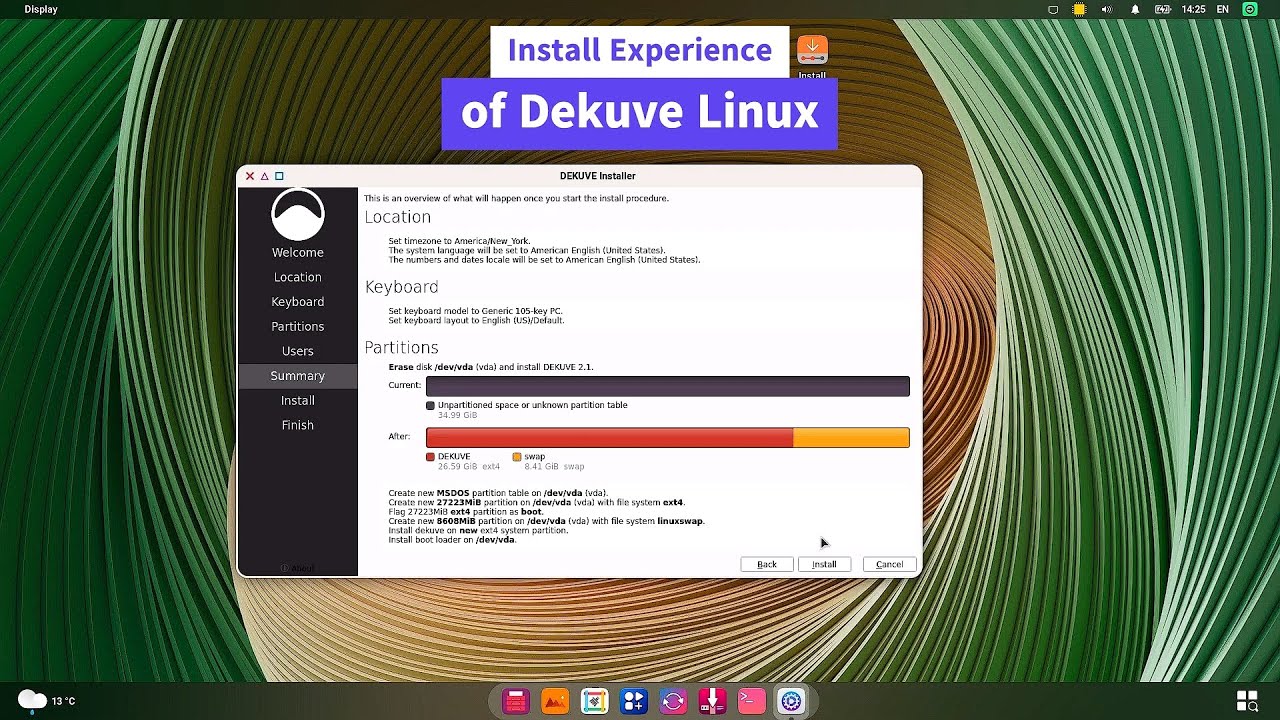Click the orange swap segment in After bar
The width and height of the screenshot is (1280, 720).
[851, 437]
